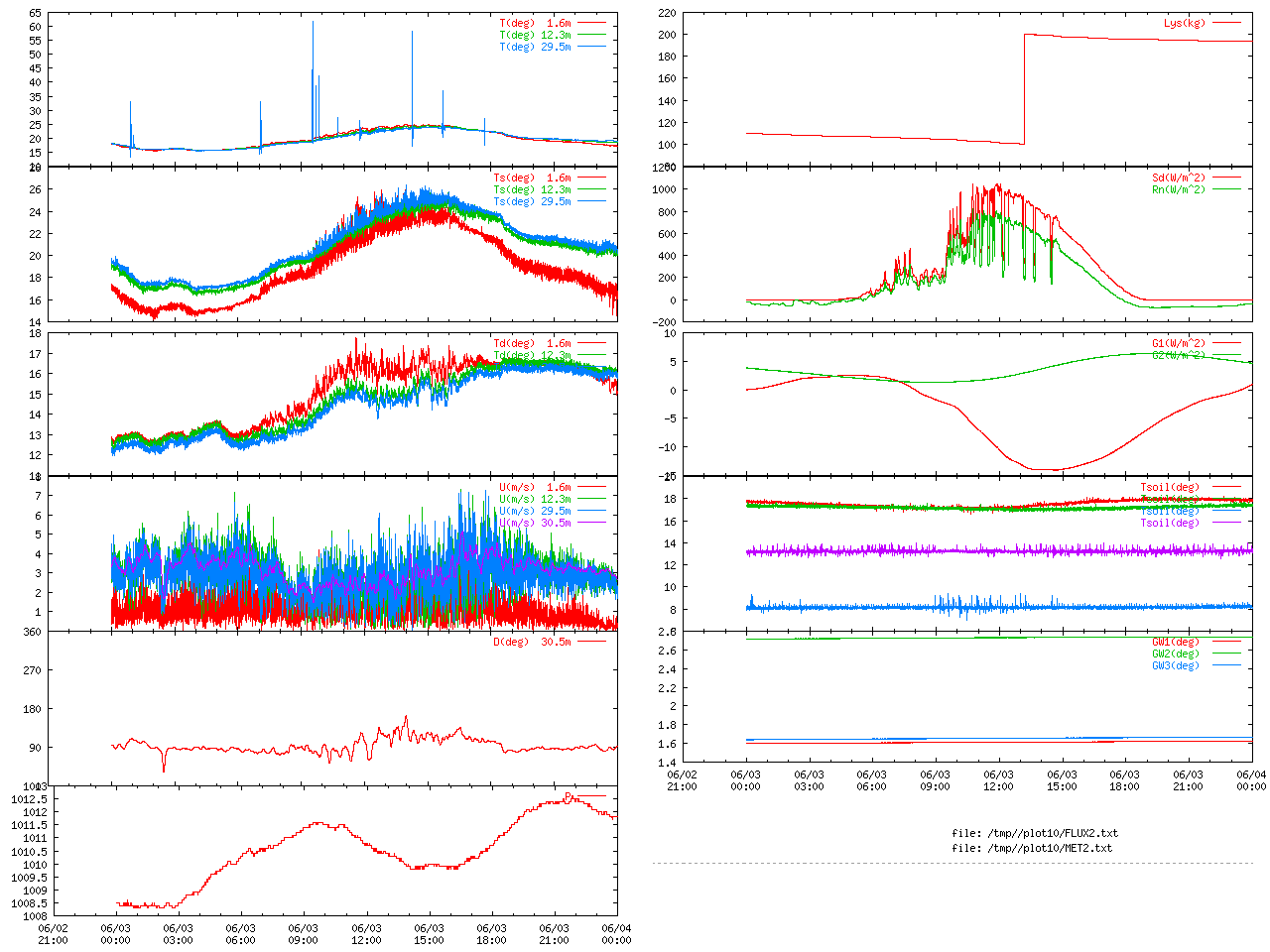This screenshot has width=1270, height=952.
Task: Select the Lys(kg) legend label
Action: (1184, 23)
